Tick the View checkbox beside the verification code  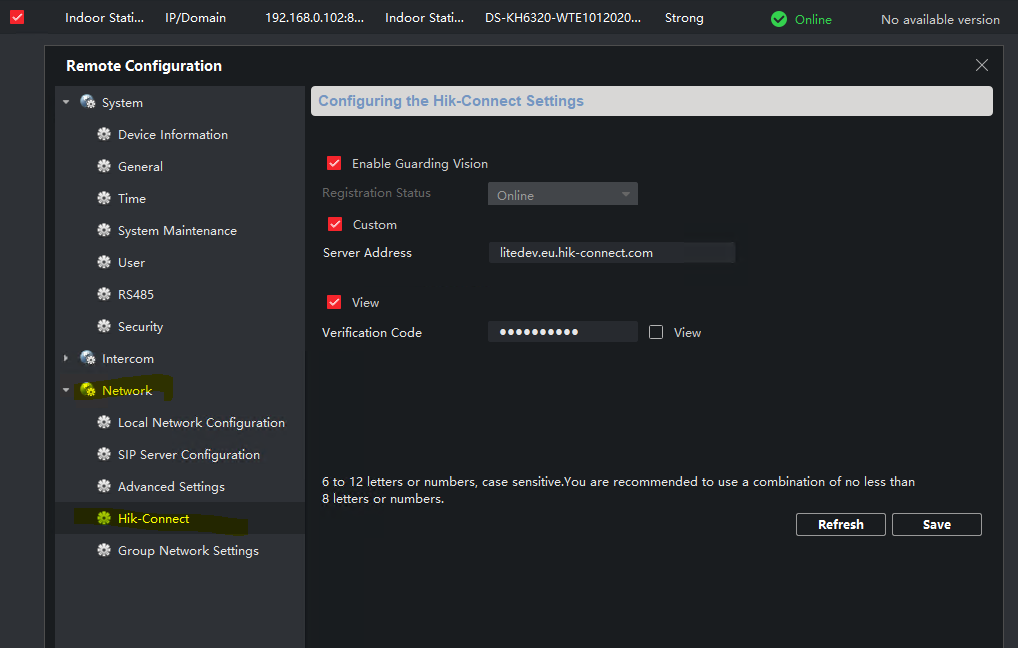(x=656, y=332)
